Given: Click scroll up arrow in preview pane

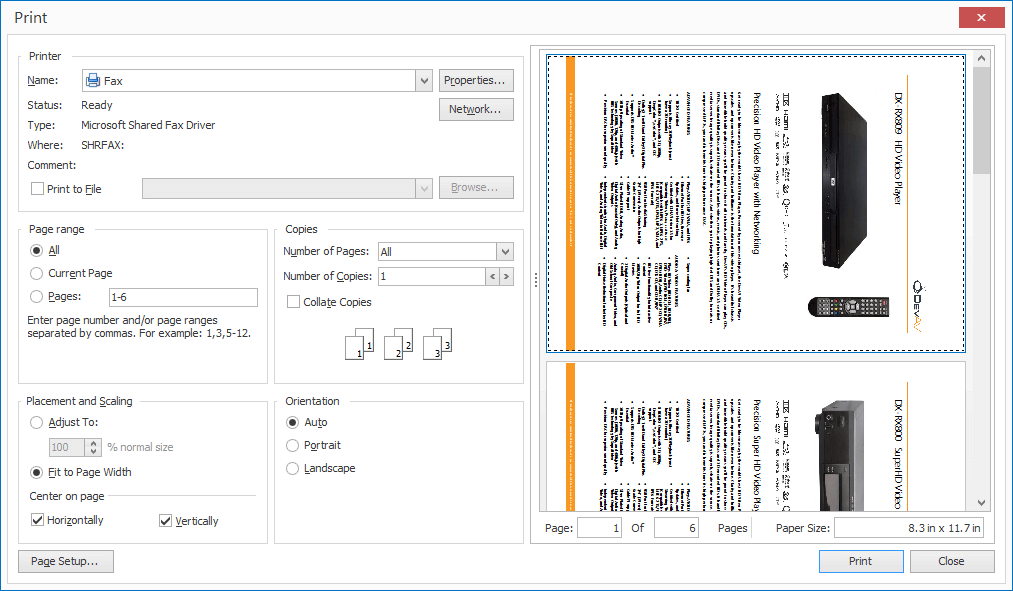Looking at the screenshot, I should point(981,59).
